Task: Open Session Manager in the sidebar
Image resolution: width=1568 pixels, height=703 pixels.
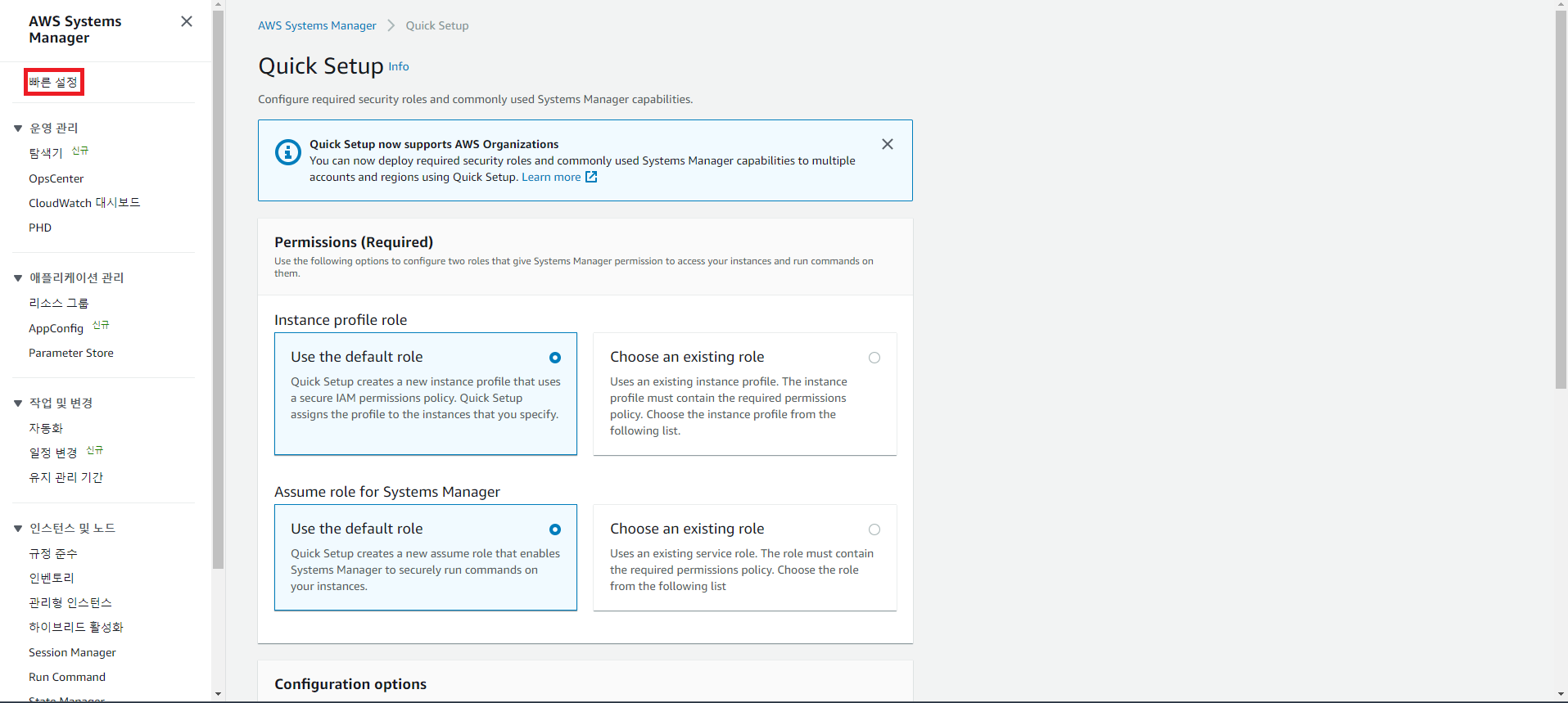Action: tap(72, 652)
